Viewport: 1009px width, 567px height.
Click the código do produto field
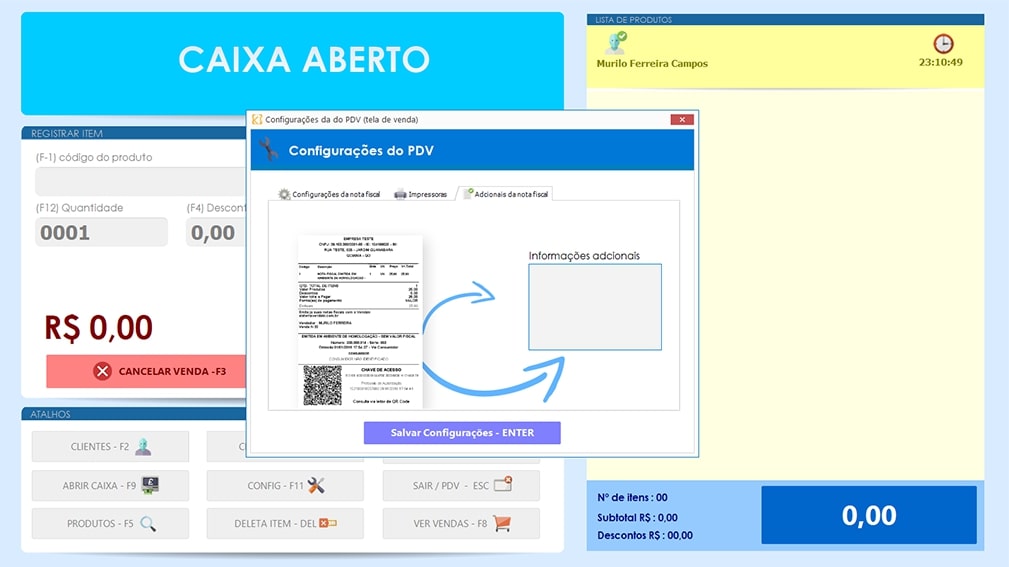140,182
